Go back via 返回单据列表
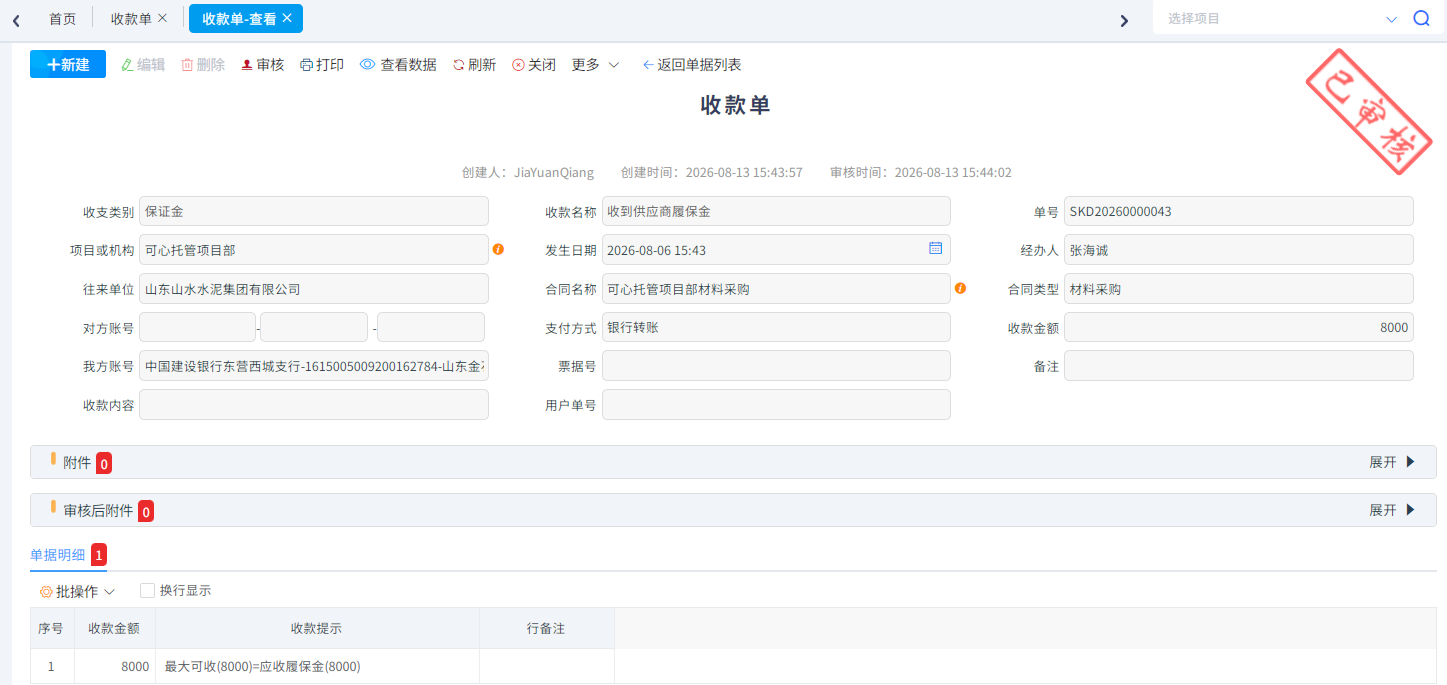 click(692, 64)
